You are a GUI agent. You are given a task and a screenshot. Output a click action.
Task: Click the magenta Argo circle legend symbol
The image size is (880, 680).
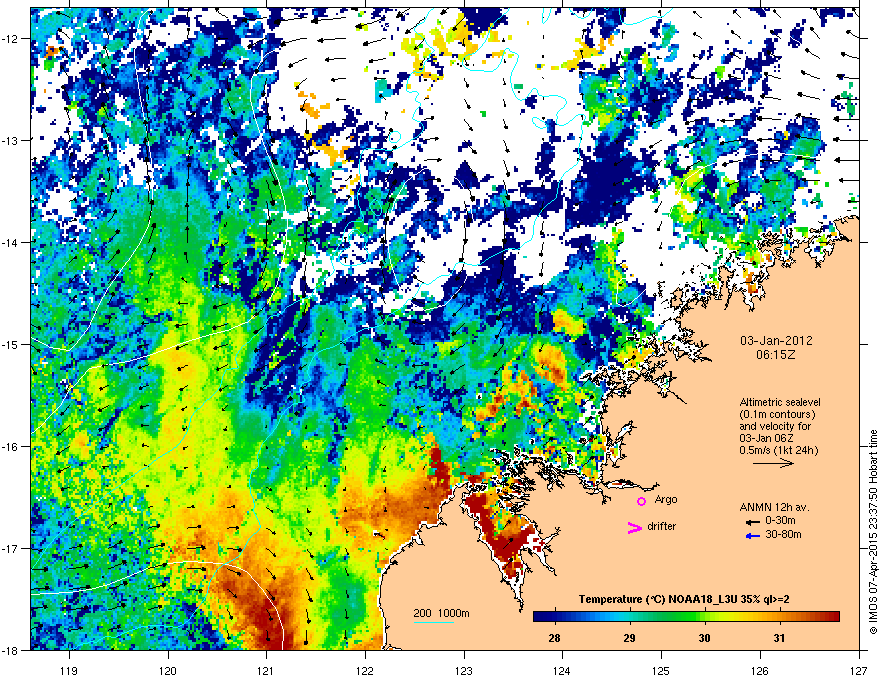pos(641,501)
